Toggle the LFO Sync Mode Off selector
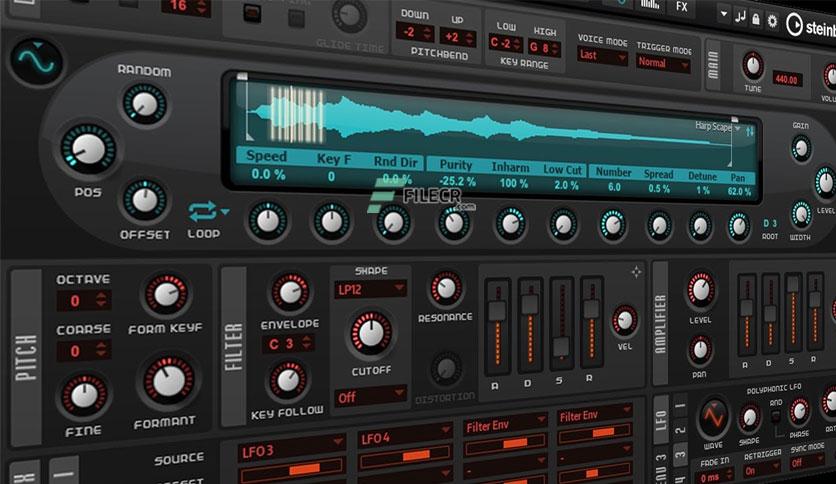 pyautogui.click(x=808, y=463)
